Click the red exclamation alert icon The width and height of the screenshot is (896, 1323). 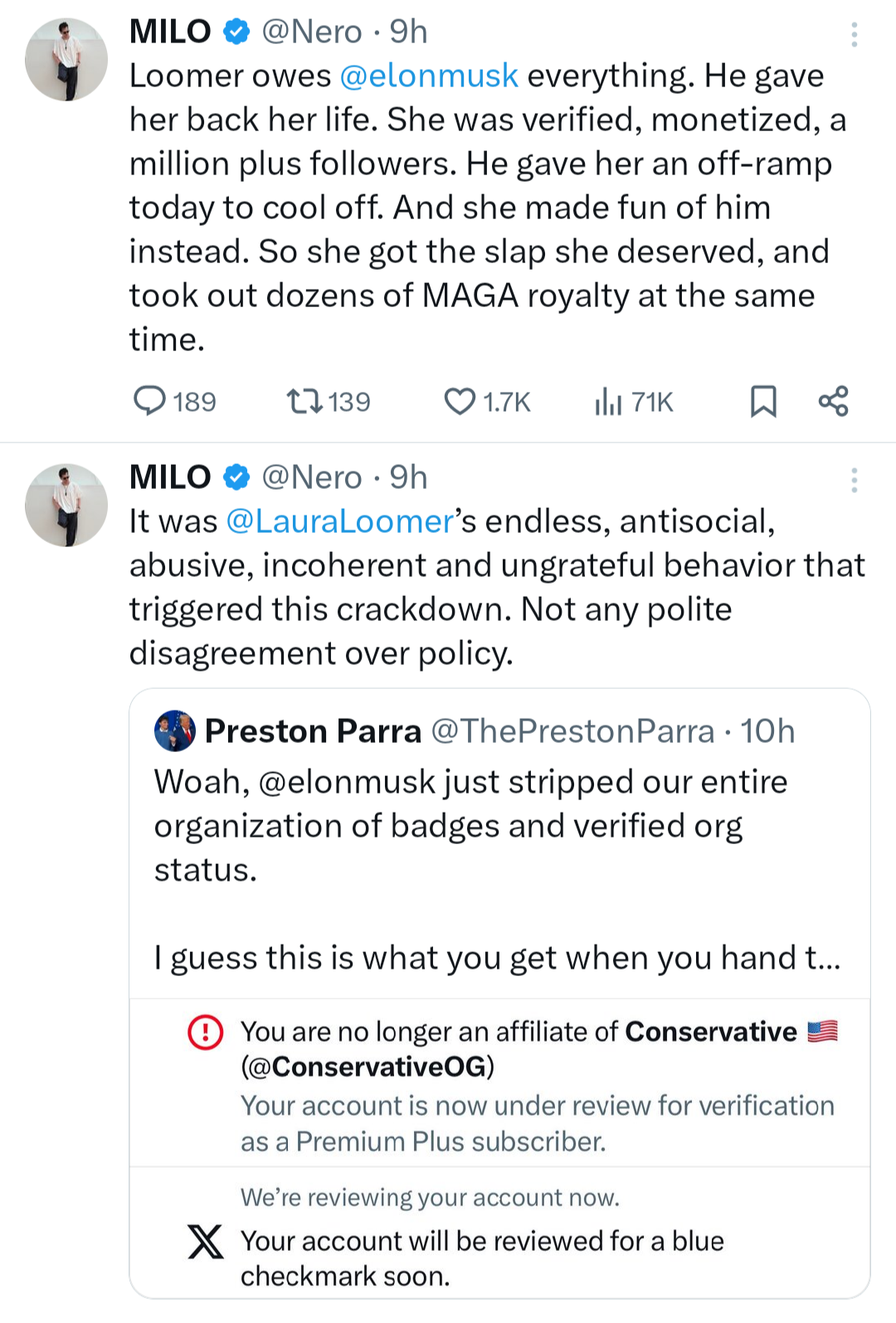(x=206, y=1033)
